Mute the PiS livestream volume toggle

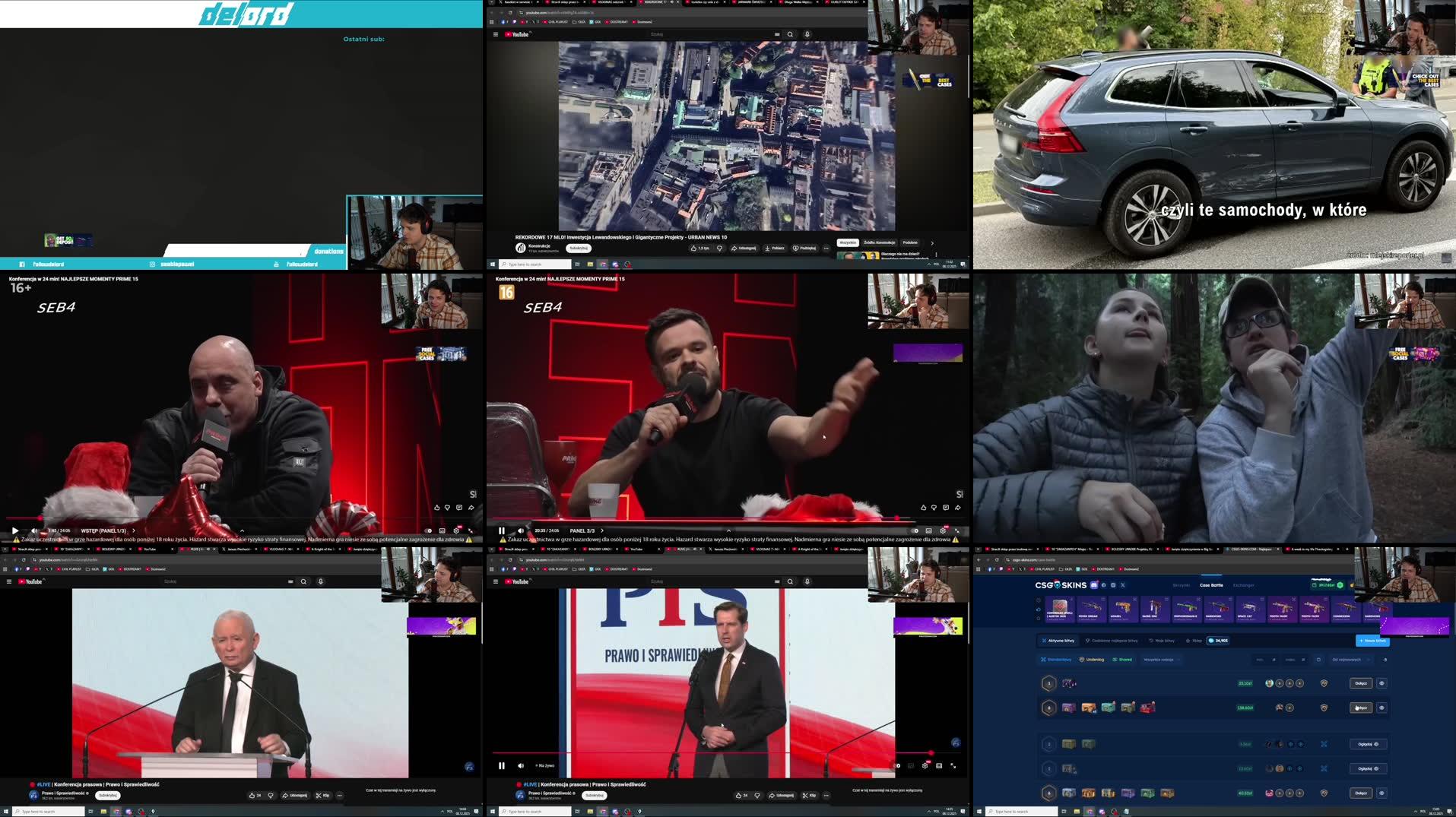coord(520,765)
